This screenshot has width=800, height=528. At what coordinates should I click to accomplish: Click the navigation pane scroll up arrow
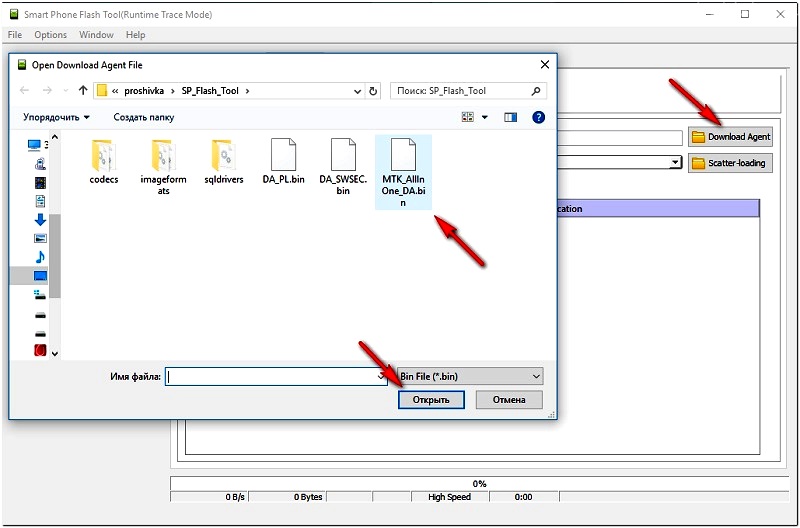tap(55, 137)
